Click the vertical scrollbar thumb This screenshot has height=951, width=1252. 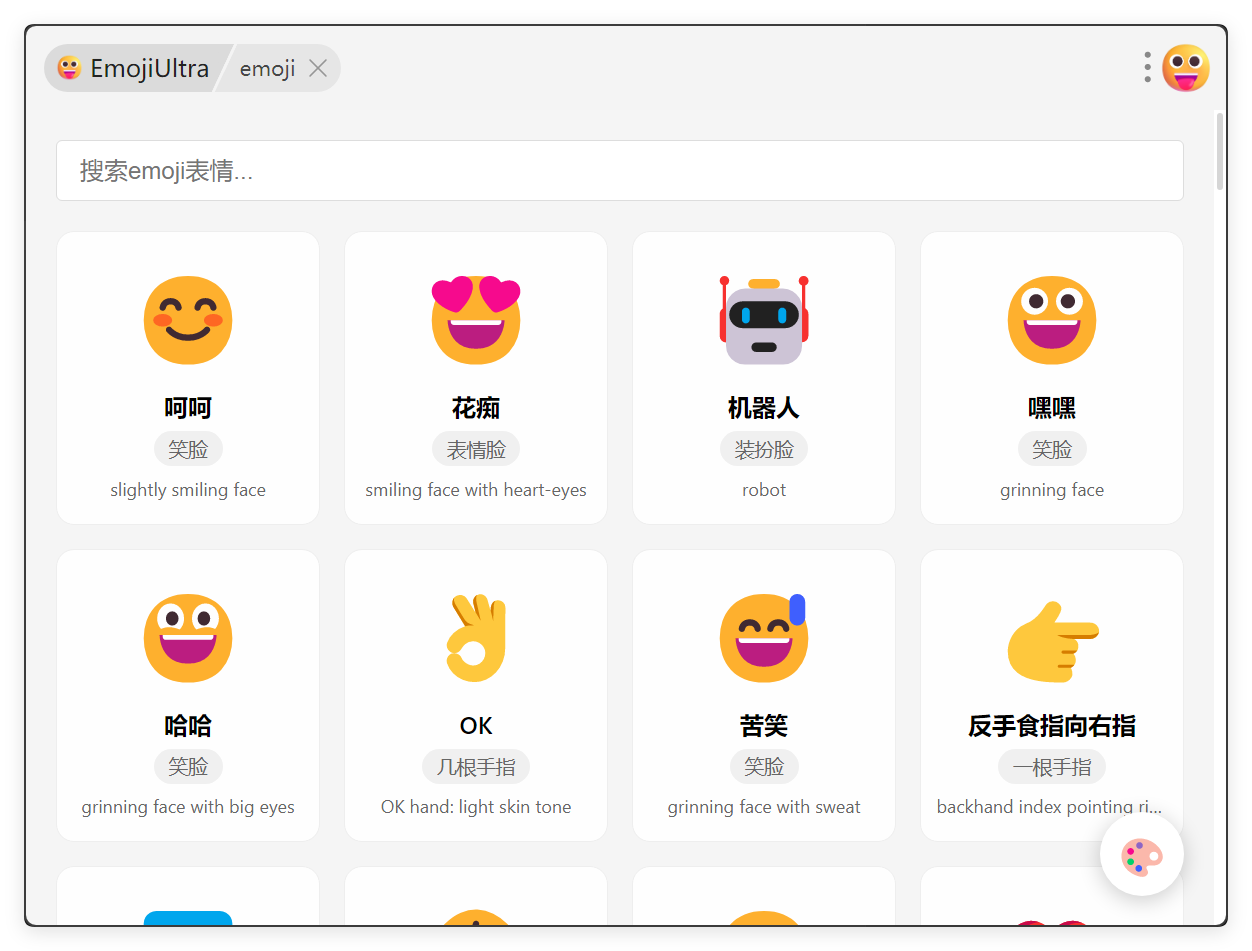(1219, 151)
